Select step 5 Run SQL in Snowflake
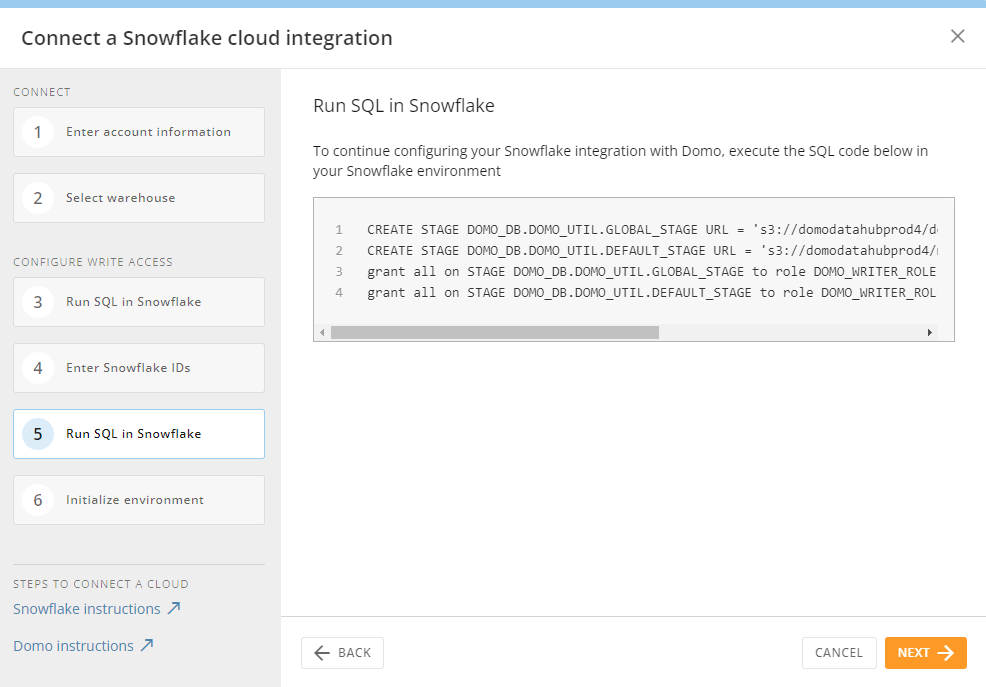Image resolution: width=986 pixels, height=687 pixels. pos(139,434)
